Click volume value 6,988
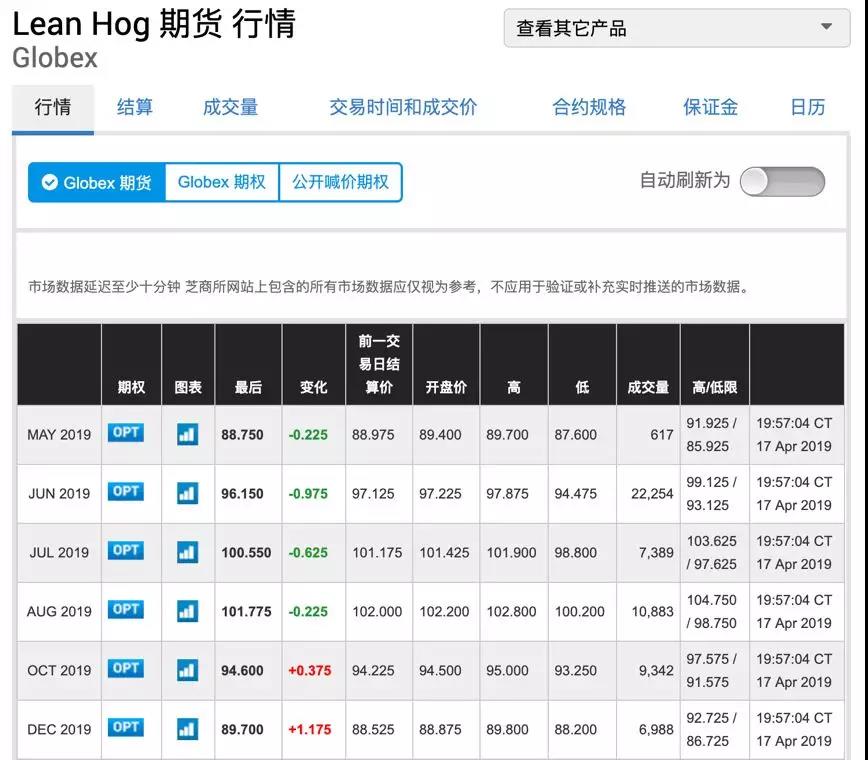 pos(656,729)
